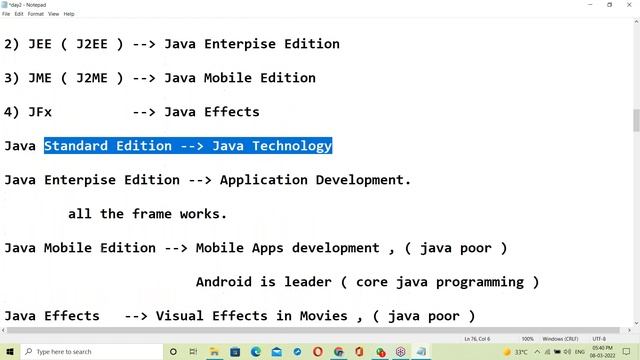Click the vertical scrollbar thumb
640x360 pixels.
[x=636, y=120]
